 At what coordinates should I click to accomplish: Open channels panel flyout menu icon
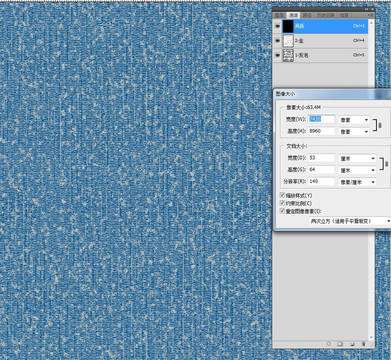click(x=370, y=15)
